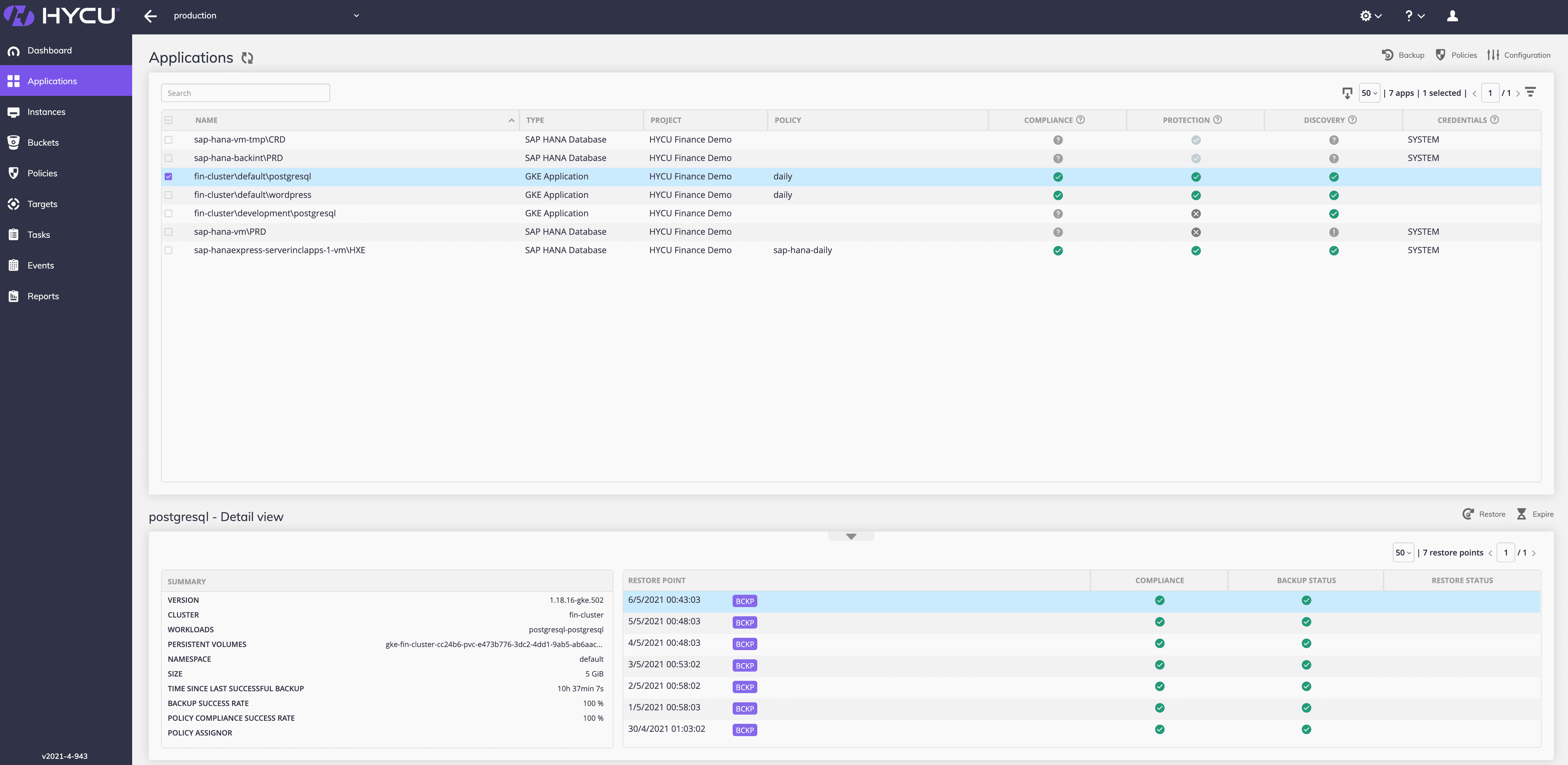Click the back arrow beside production
The width and height of the screenshot is (1568, 765).
pyautogui.click(x=150, y=16)
